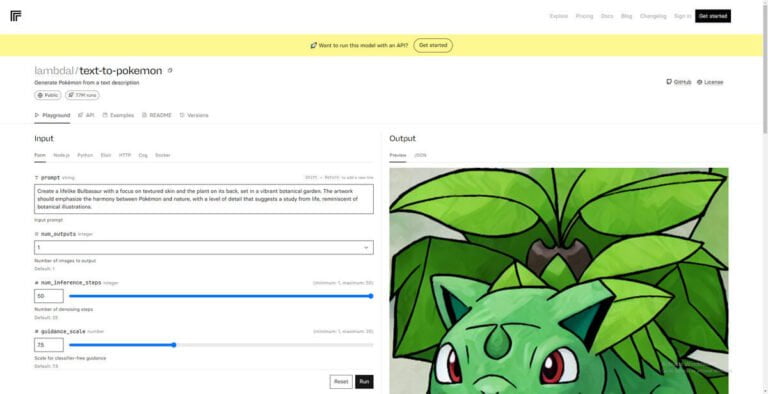Image resolution: width=768 pixels, height=394 pixels.
Task: Switch to the API tab
Action: [x=86, y=115]
